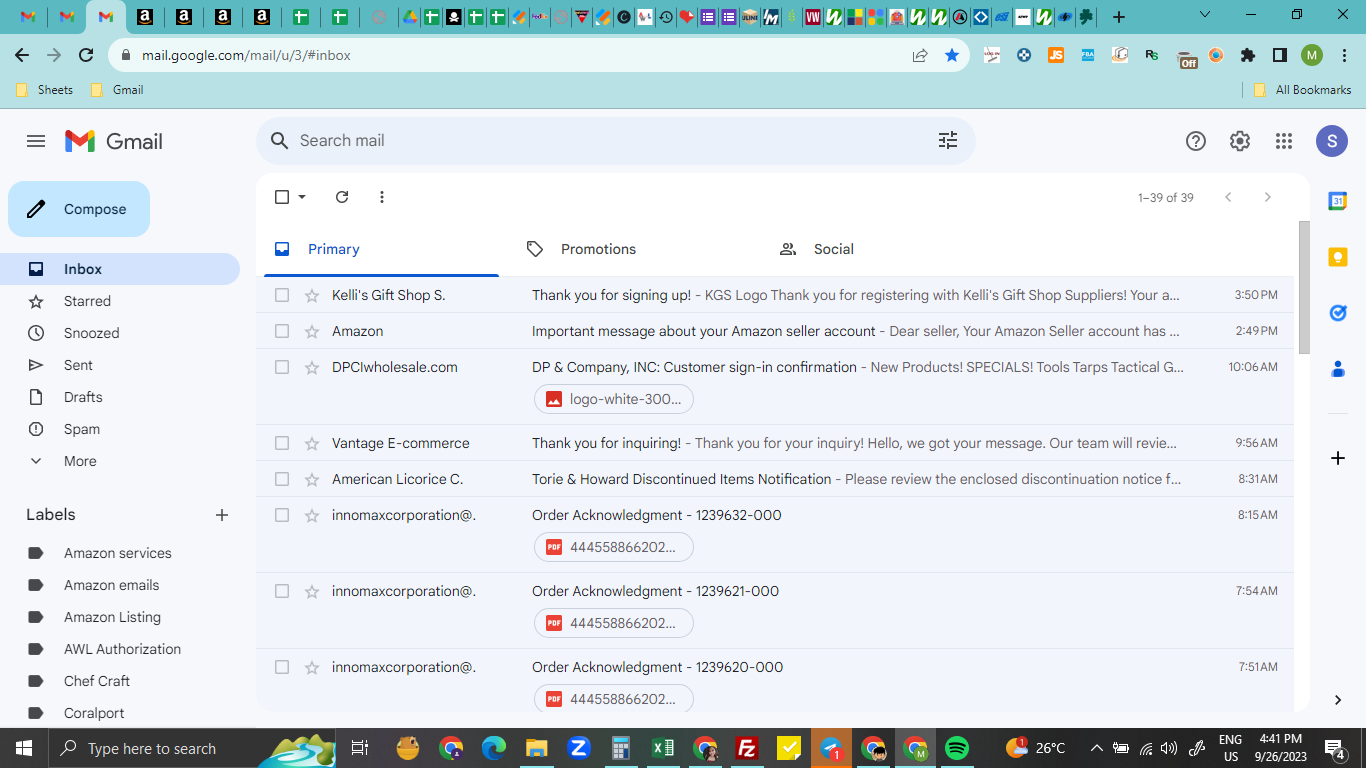Open Chrome tab search dropdown
1366x768 pixels.
1204,15
